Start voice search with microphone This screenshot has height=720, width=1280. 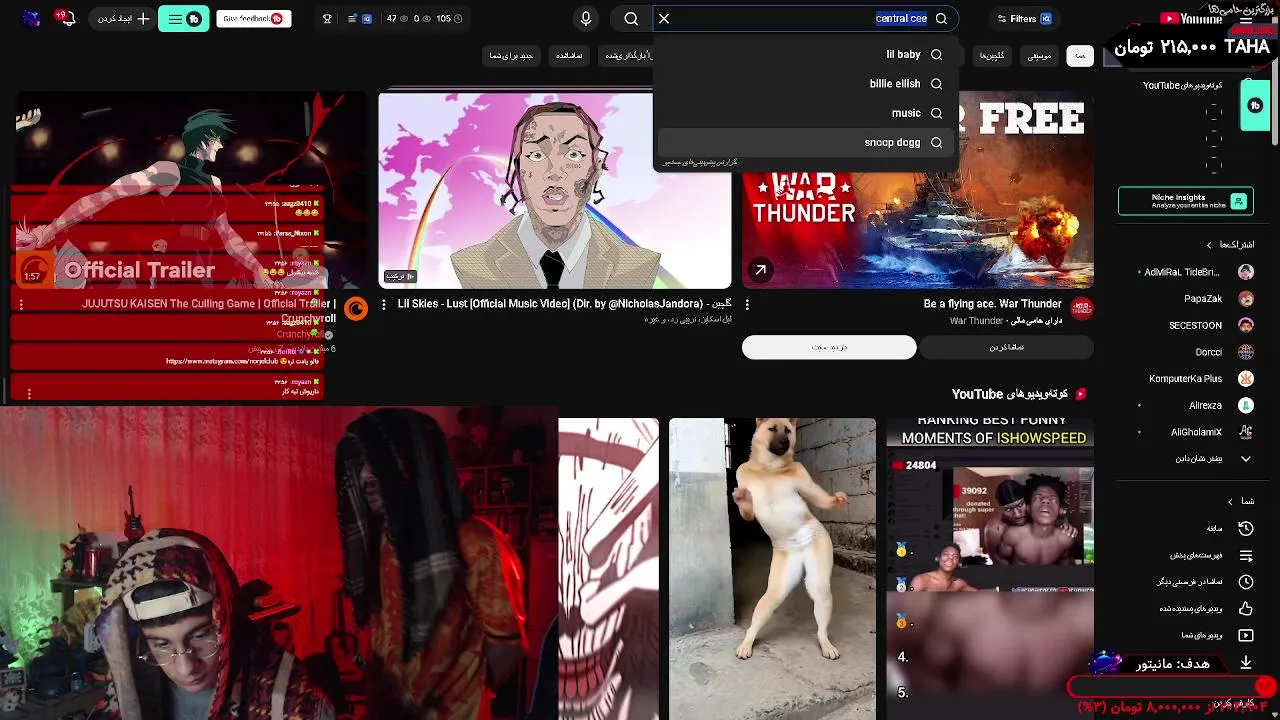(x=586, y=18)
